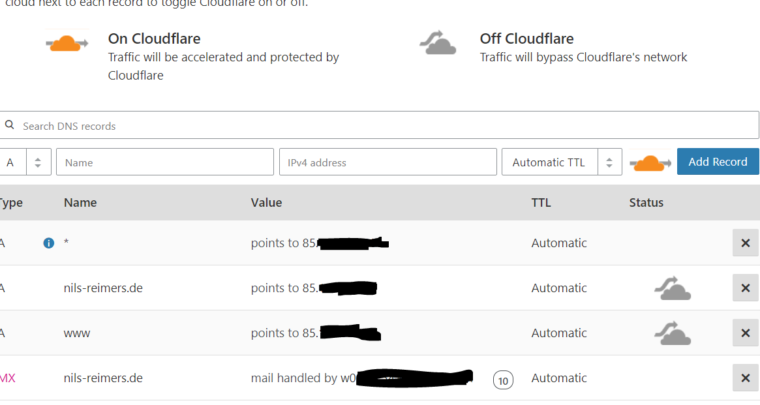This screenshot has width=760, height=405.
Task: Click the Name column header
Action: pyautogui.click(x=80, y=202)
